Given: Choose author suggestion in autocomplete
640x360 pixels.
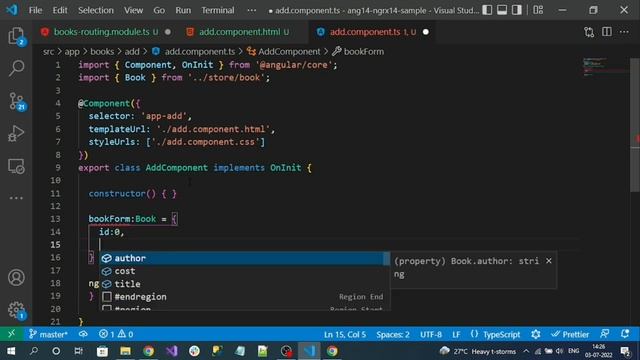Looking at the screenshot, I should pyautogui.click(x=244, y=258).
